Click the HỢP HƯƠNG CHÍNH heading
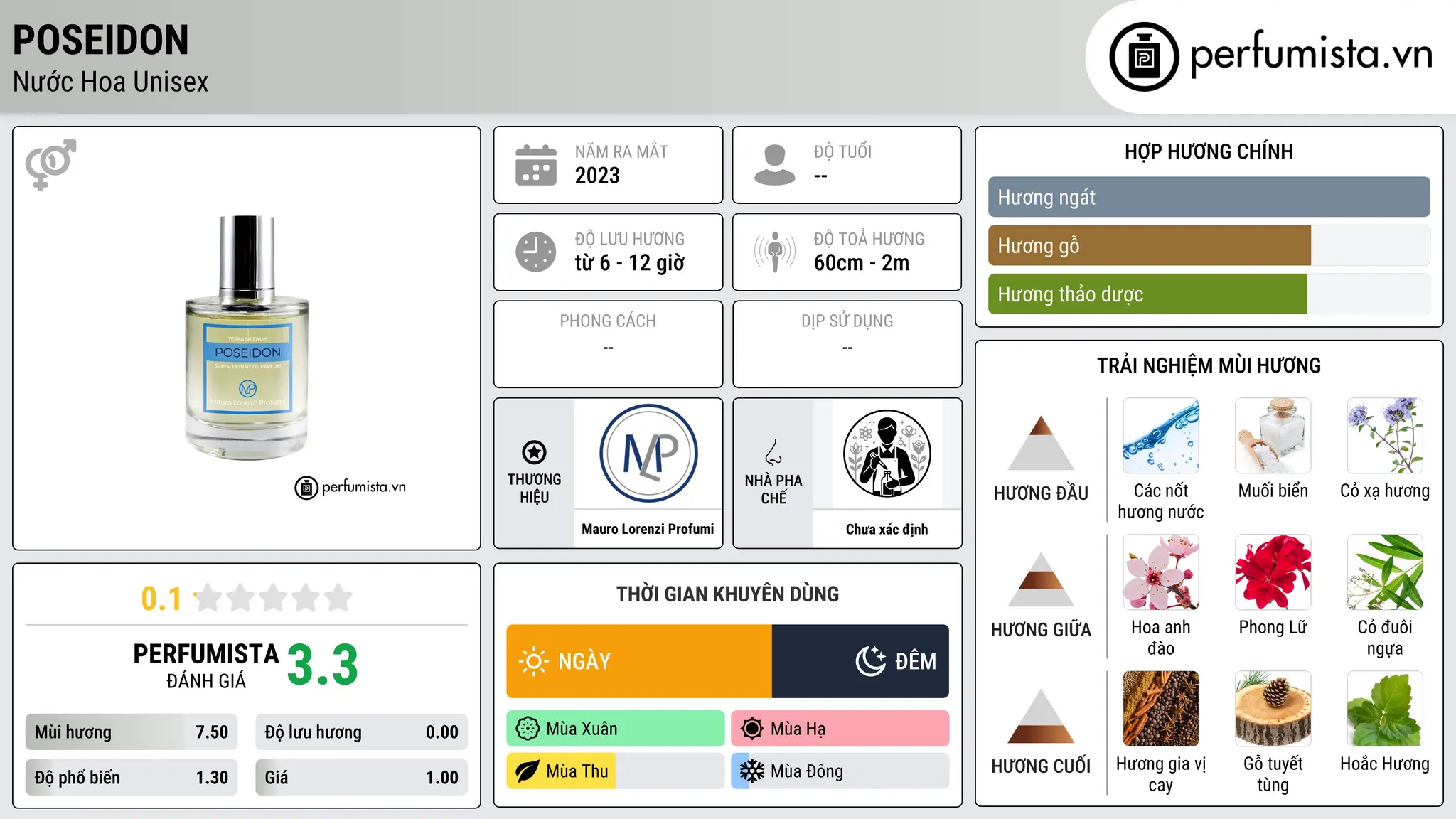The width and height of the screenshot is (1456, 819). coord(1209,151)
